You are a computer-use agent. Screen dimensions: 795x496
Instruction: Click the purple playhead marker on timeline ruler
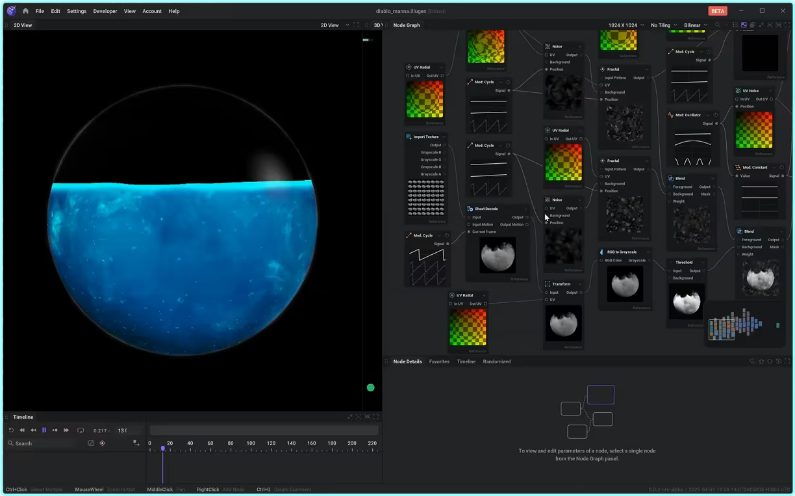pyautogui.click(x=163, y=449)
